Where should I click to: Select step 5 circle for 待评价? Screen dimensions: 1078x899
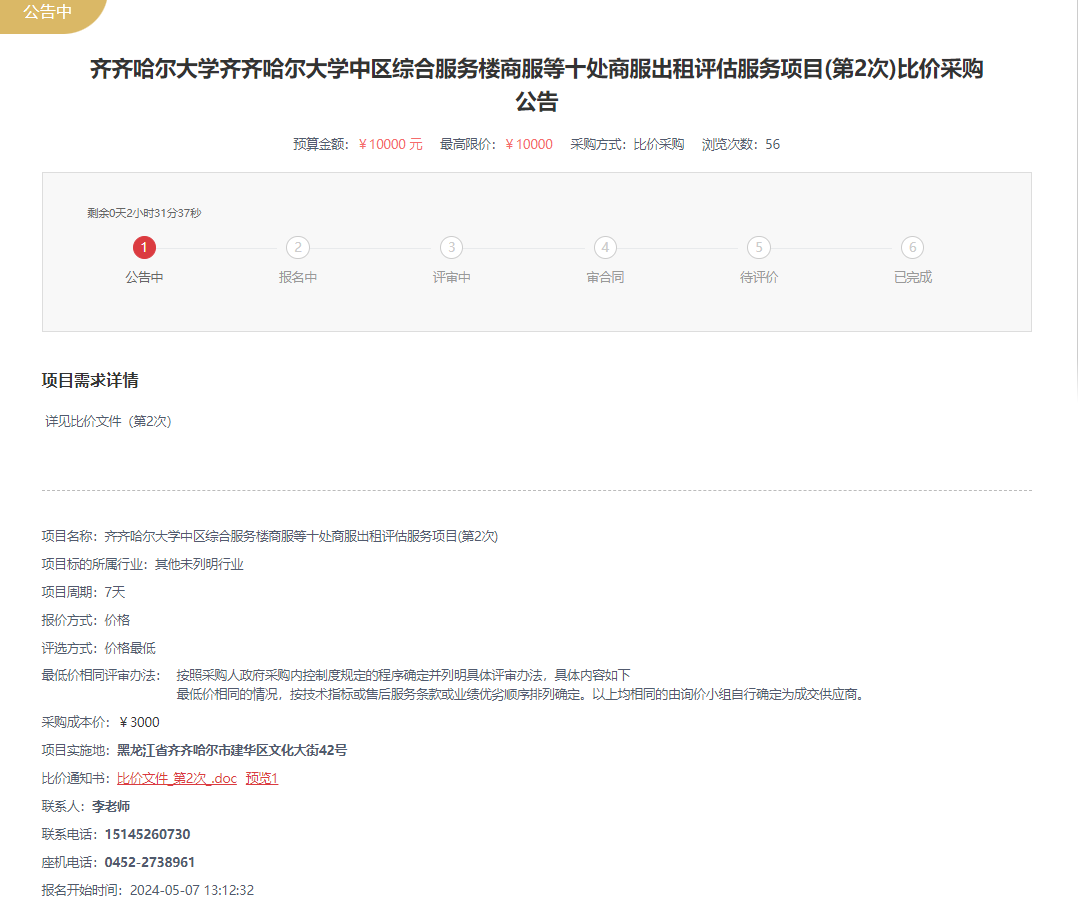click(759, 247)
